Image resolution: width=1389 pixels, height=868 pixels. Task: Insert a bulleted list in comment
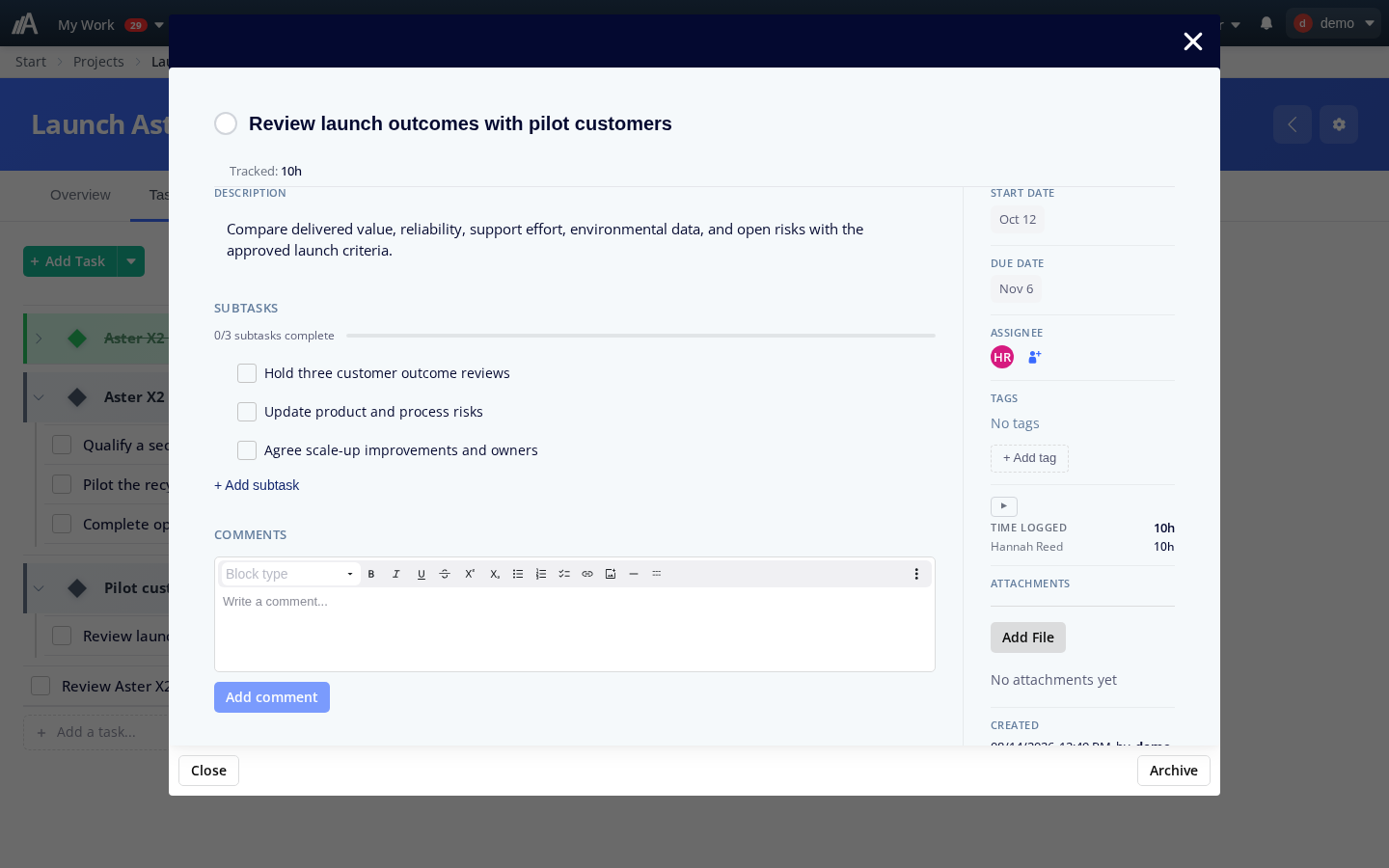click(518, 574)
